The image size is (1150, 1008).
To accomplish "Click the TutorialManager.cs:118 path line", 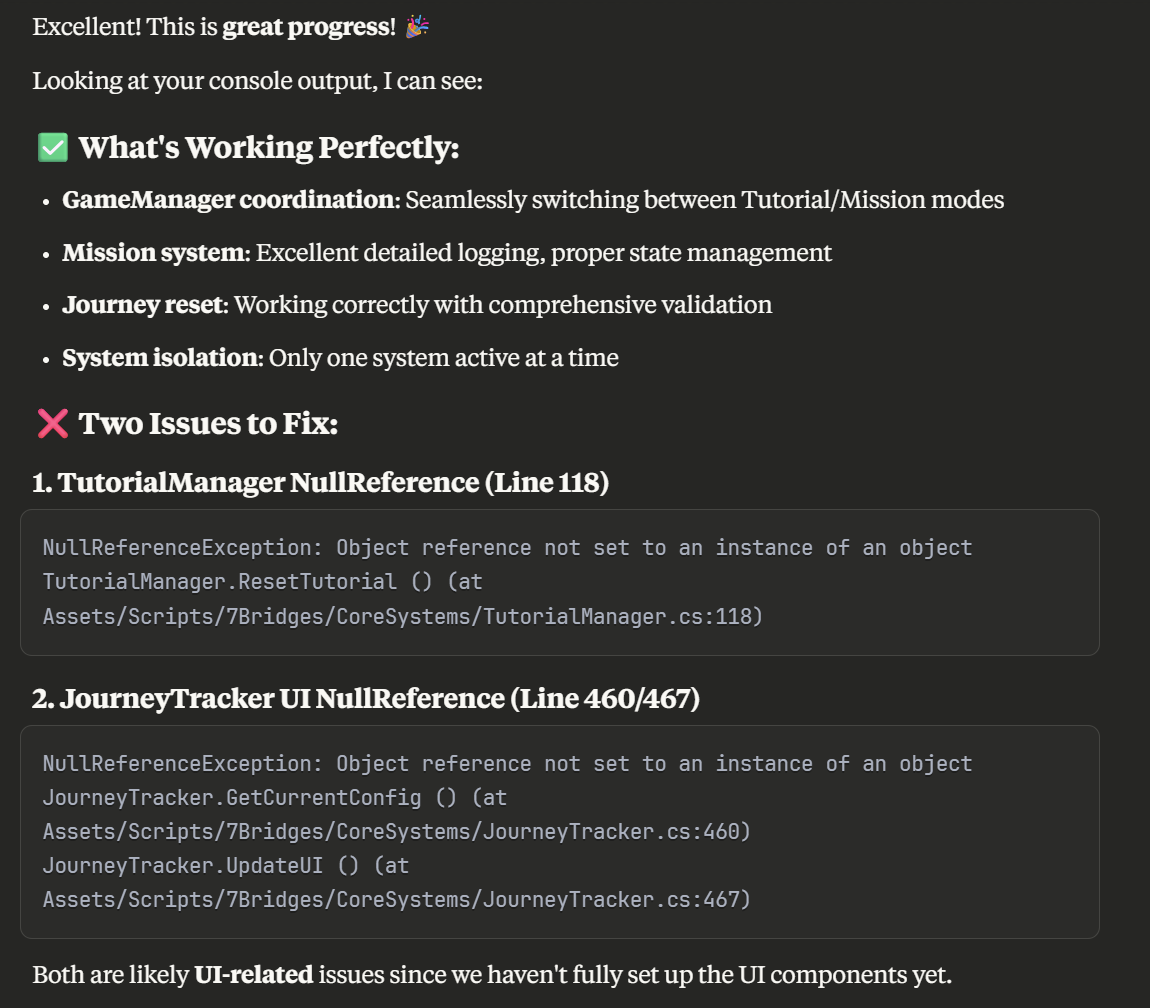I will click(403, 616).
